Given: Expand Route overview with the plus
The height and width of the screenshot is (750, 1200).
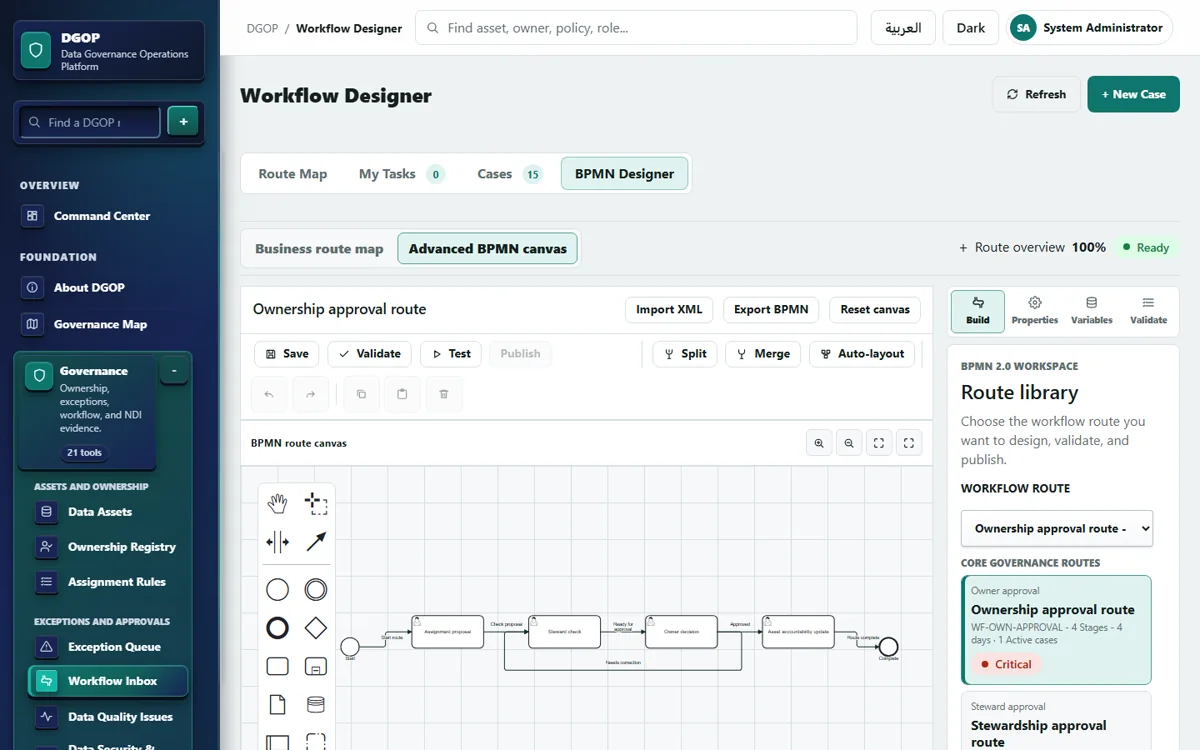Looking at the screenshot, I should (x=963, y=248).
